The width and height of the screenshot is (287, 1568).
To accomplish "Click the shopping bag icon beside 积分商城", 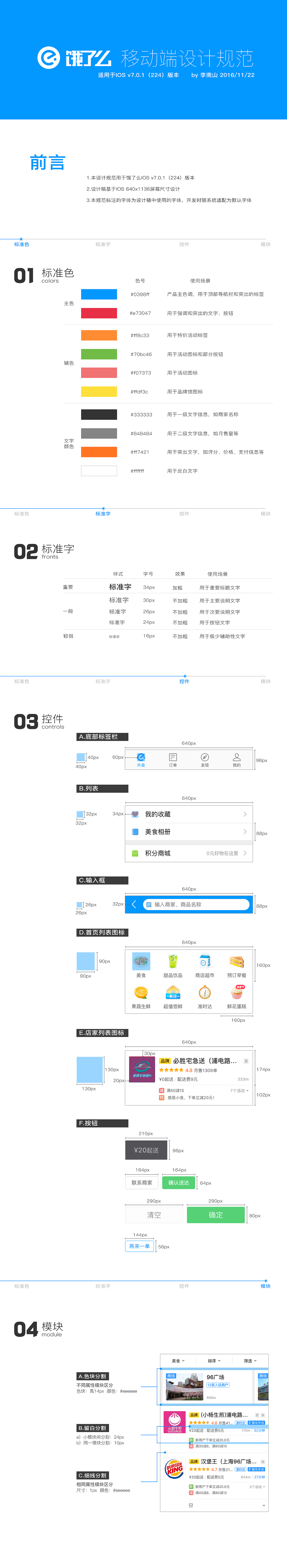I will point(135,853).
